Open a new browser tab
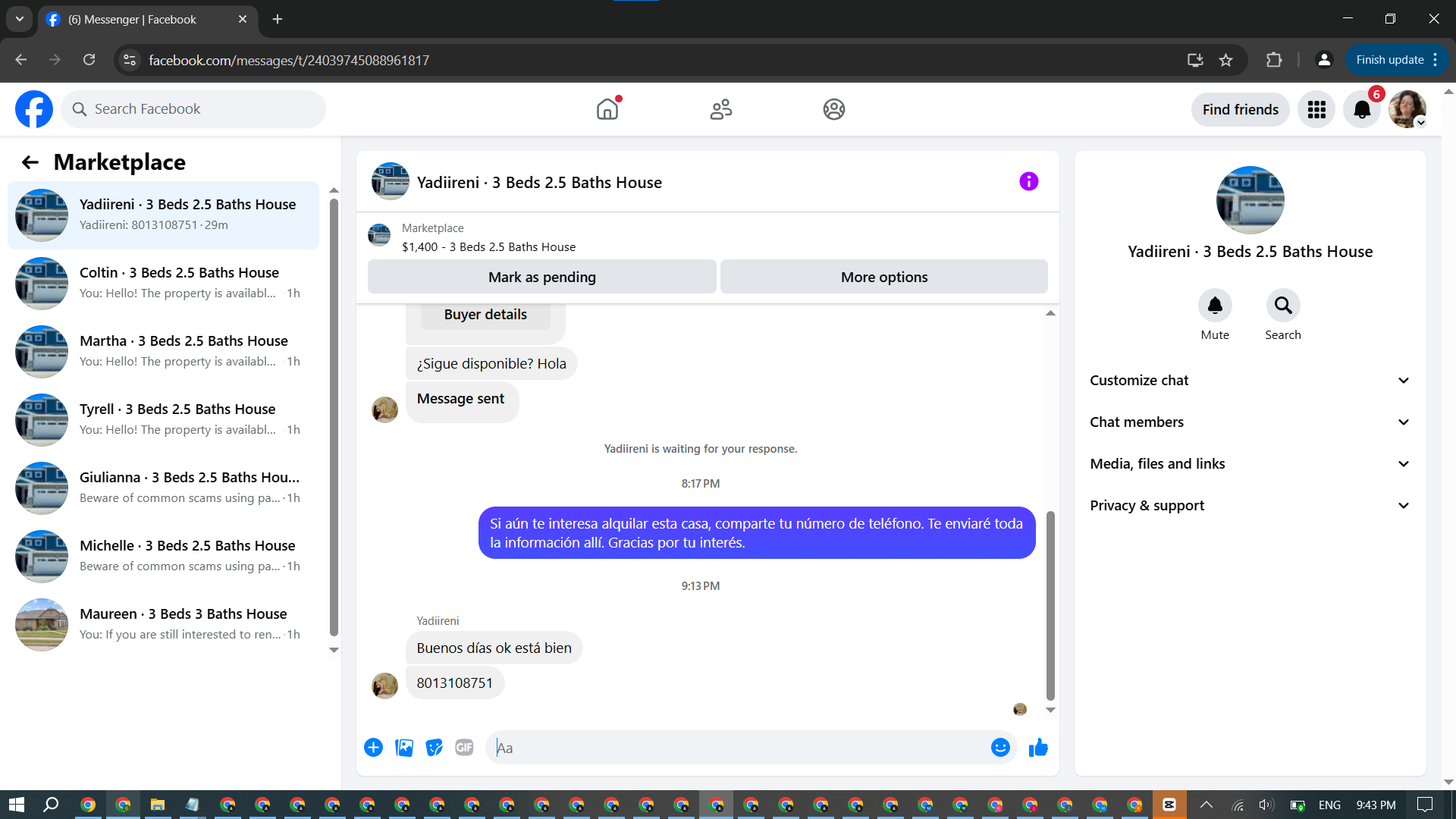 (278, 19)
